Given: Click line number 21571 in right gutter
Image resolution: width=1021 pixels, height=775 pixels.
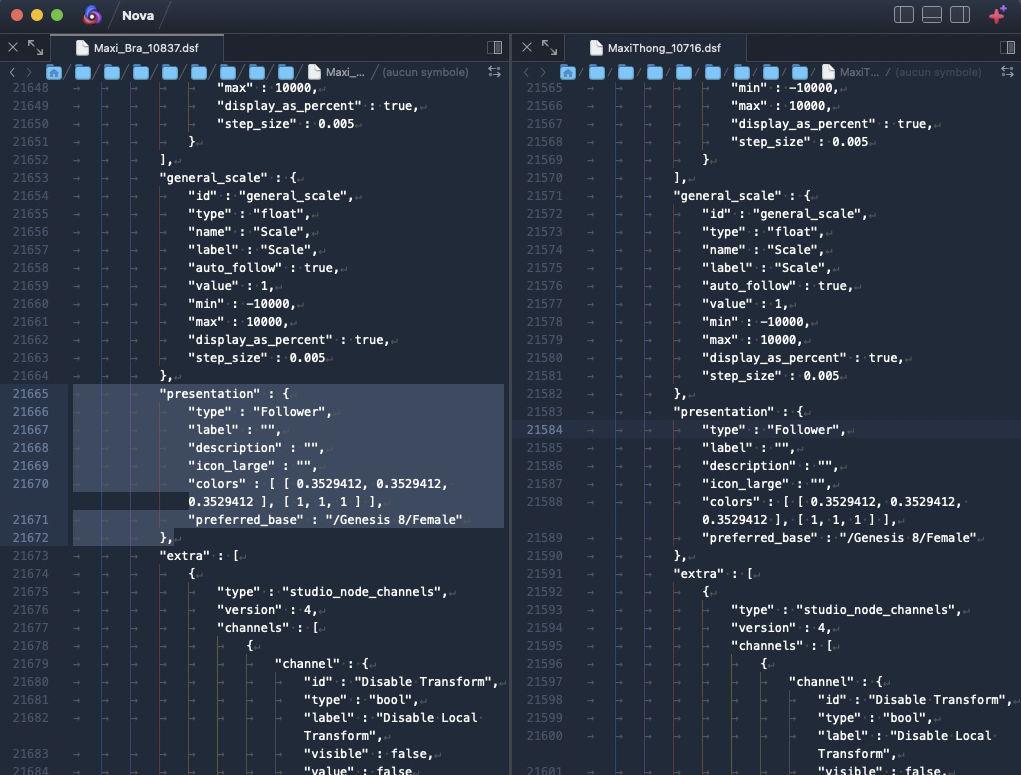Looking at the screenshot, I should pos(544,195).
